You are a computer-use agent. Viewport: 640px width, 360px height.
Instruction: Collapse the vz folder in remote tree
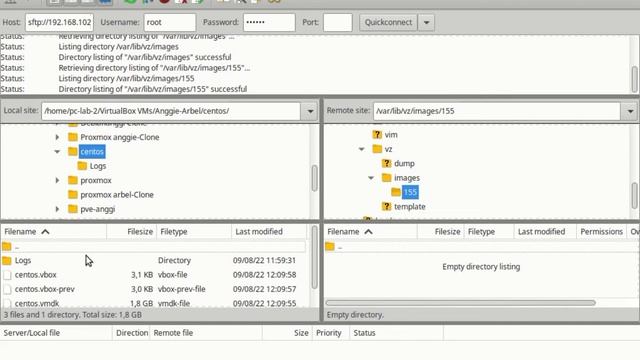click(x=362, y=149)
